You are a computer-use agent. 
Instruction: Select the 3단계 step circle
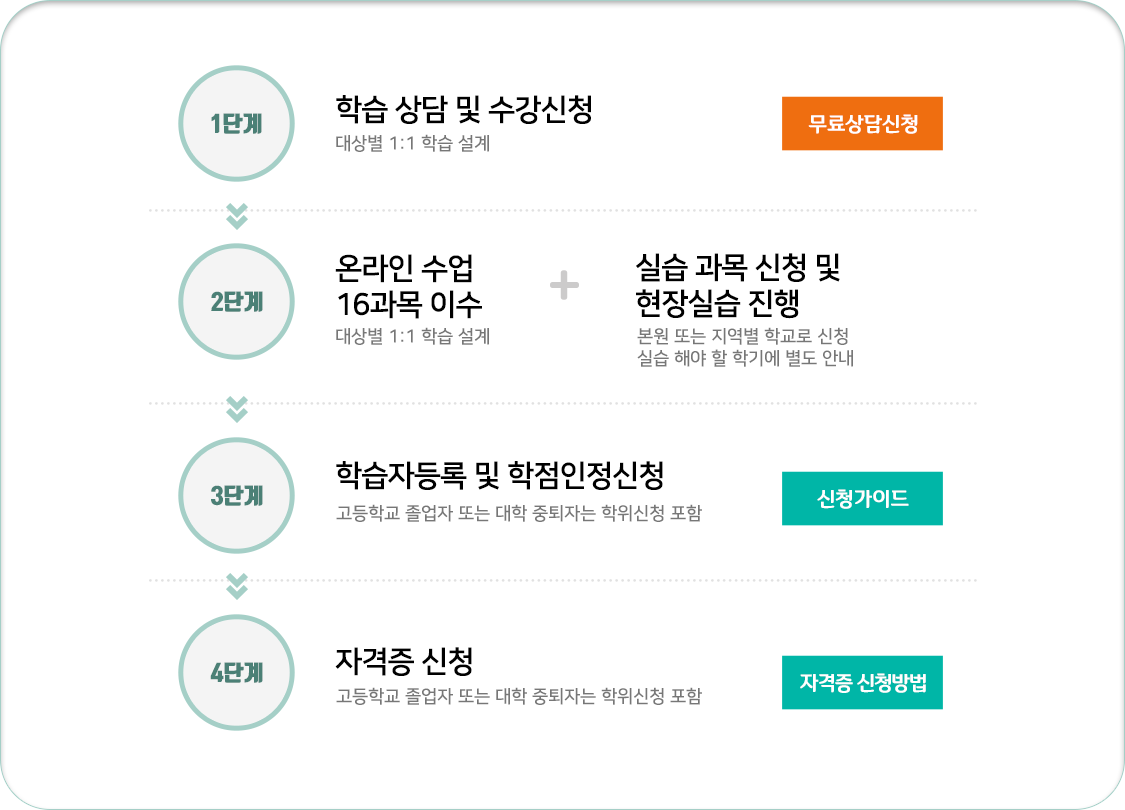[x=236, y=495]
